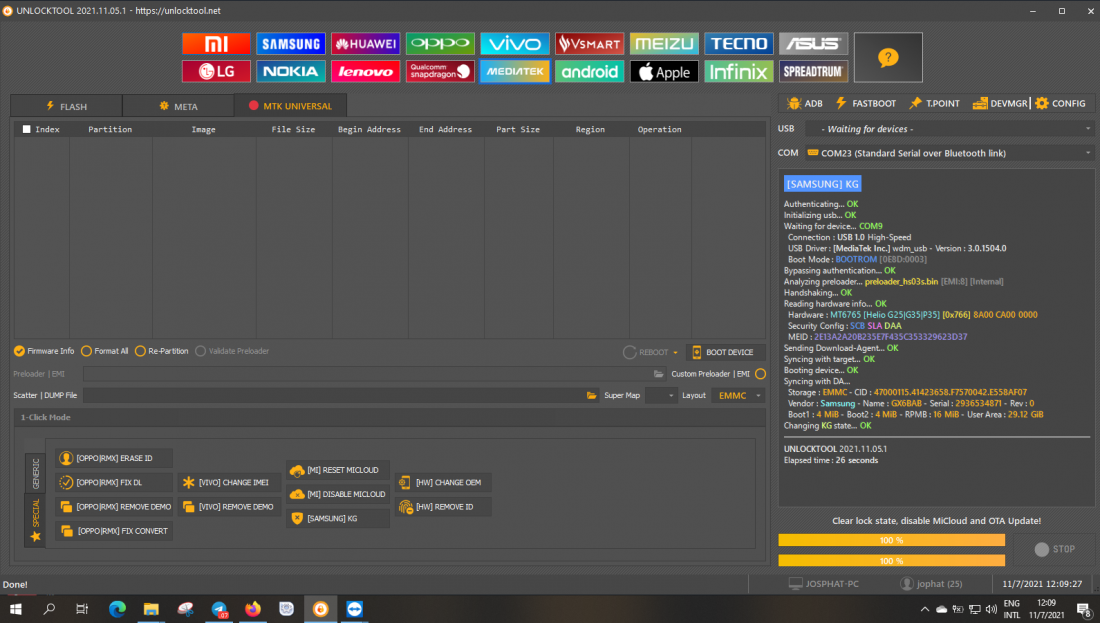
Task: Open the Vsmart brand section
Action: [589, 43]
